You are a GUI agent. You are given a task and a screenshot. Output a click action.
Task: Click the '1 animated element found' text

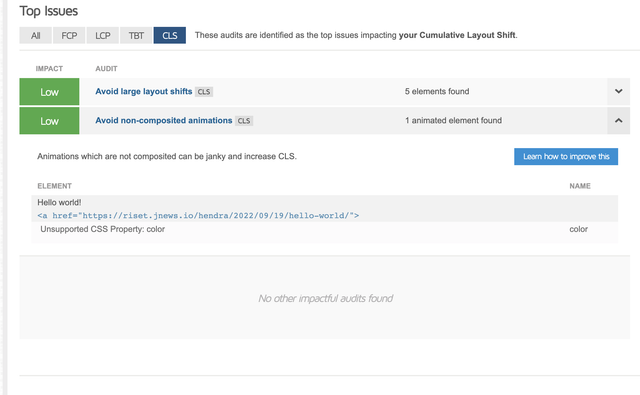click(453, 120)
